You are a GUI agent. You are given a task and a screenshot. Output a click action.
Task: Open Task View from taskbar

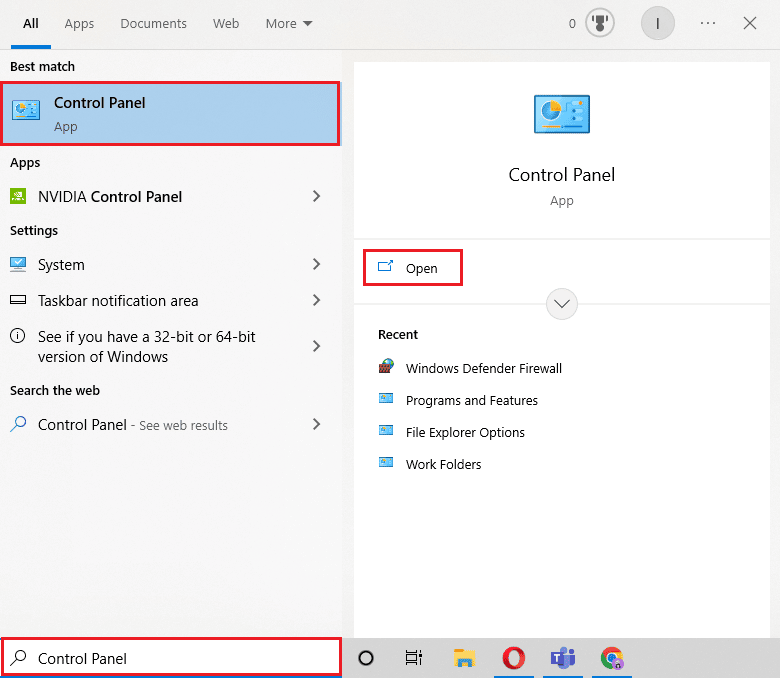point(413,658)
